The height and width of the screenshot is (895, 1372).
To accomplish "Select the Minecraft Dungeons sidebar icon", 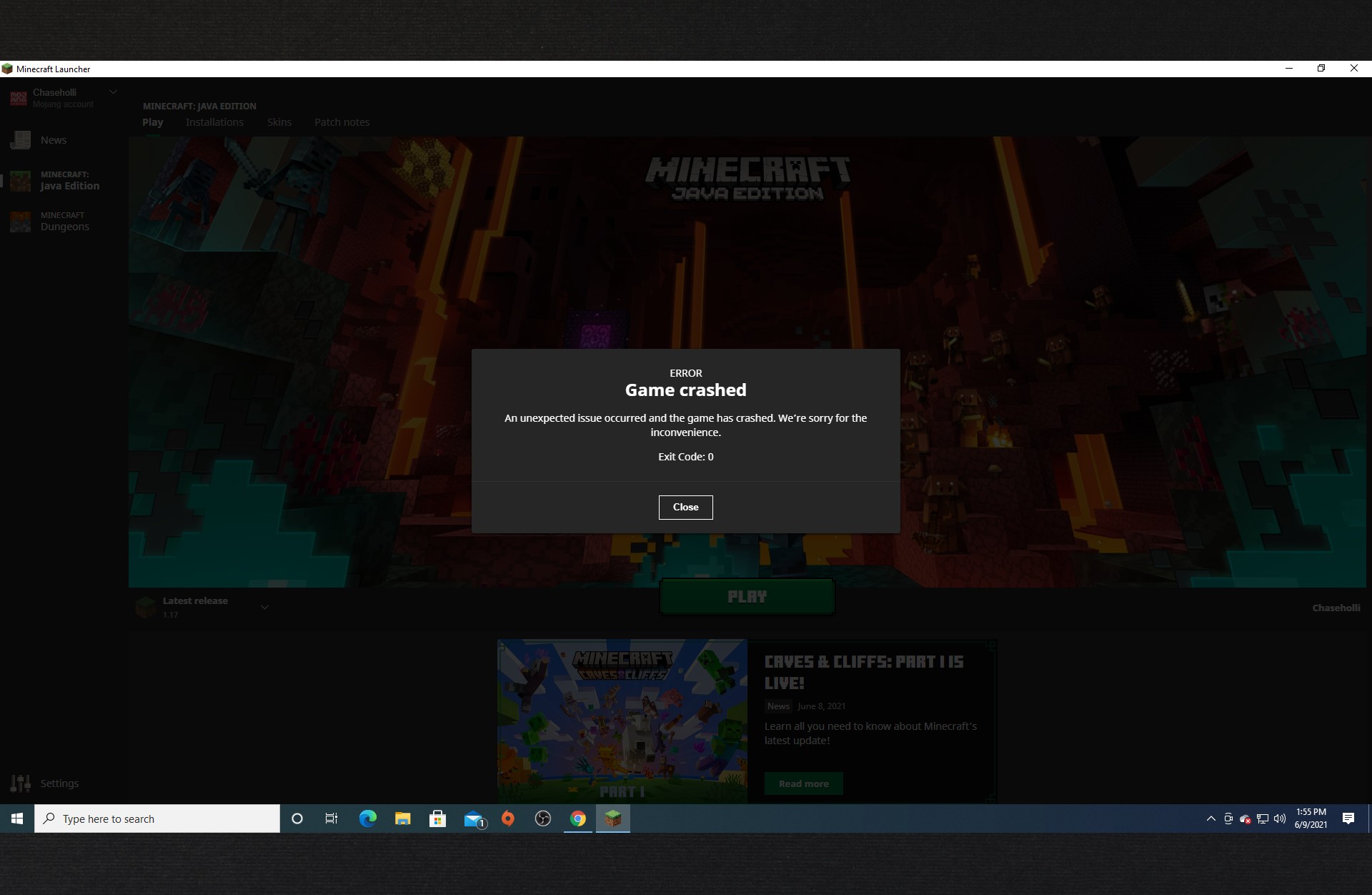I will 21,222.
